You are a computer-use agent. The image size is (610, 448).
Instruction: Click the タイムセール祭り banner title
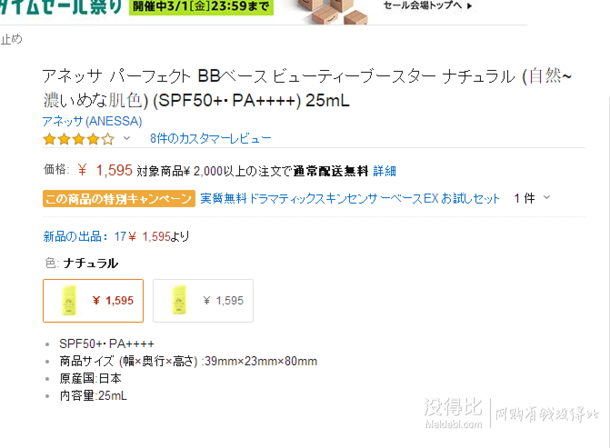pyautogui.click(x=61, y=7)
